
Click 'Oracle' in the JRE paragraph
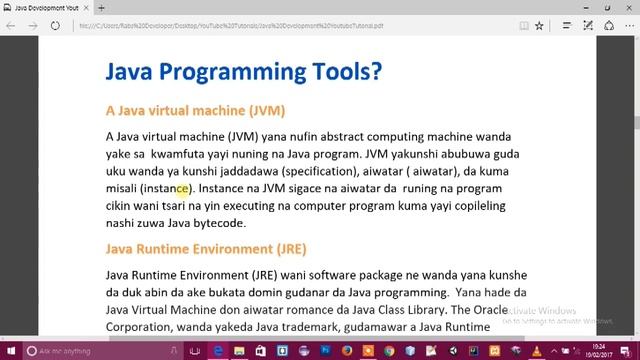[x=490, y=309]
